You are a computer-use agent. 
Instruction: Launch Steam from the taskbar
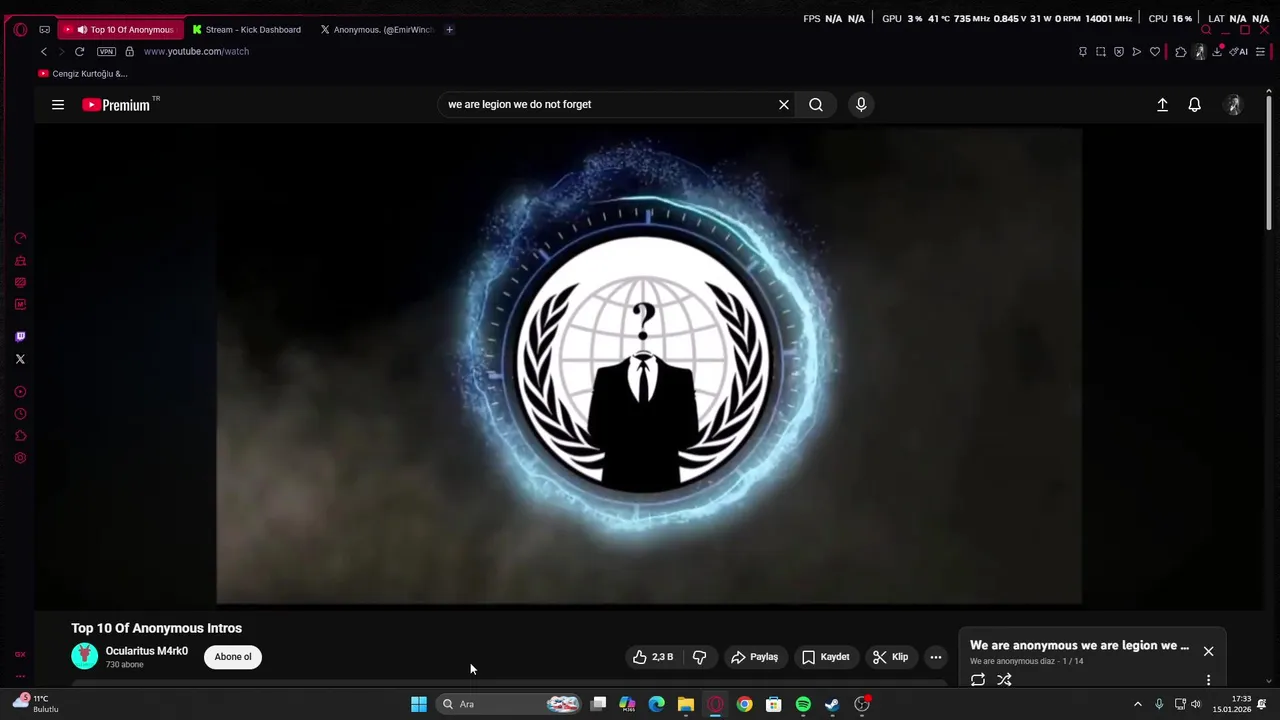tap(832, 704)
